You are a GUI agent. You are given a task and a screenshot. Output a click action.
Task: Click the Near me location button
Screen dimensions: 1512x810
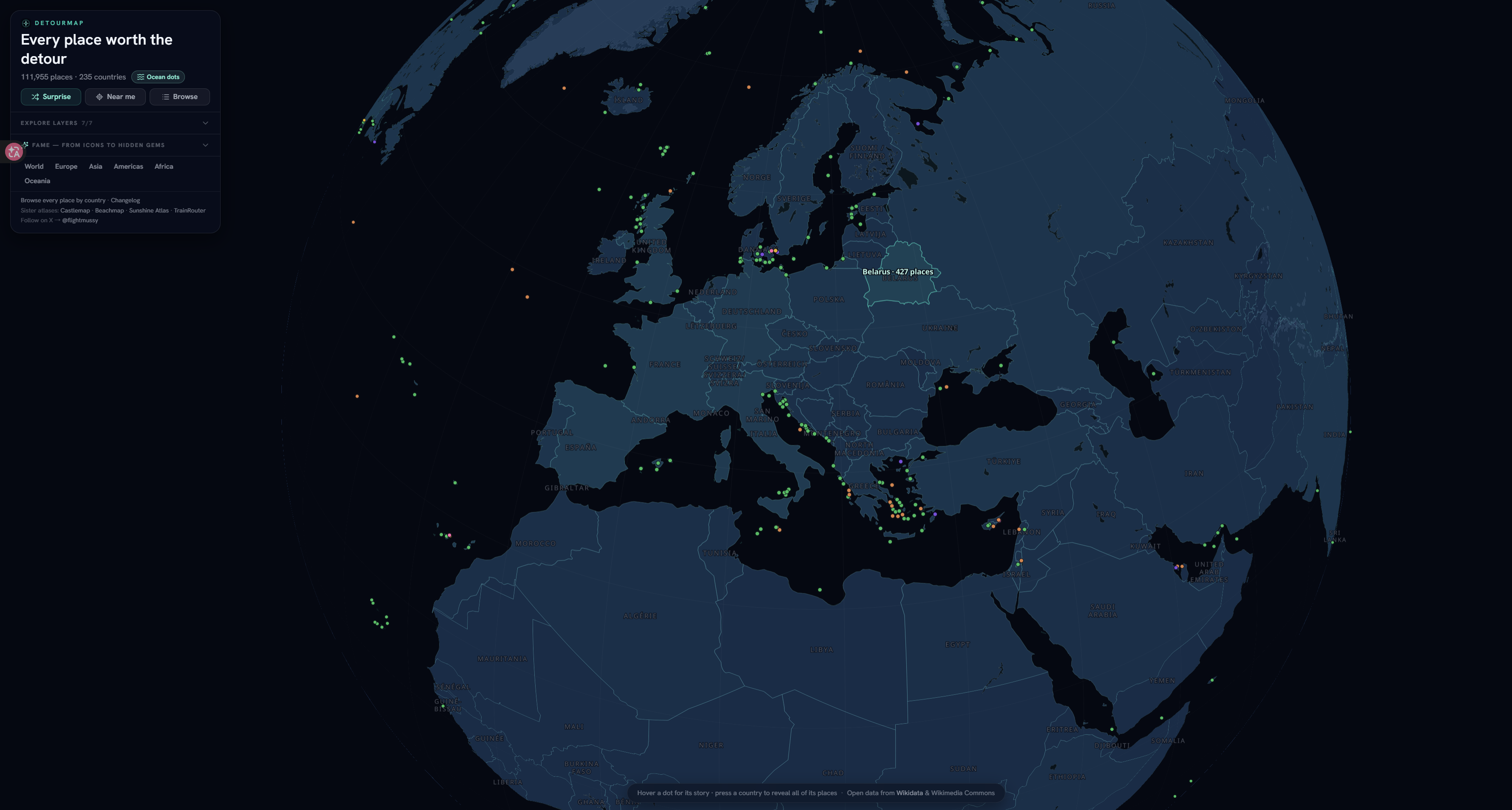coord(115,97)
